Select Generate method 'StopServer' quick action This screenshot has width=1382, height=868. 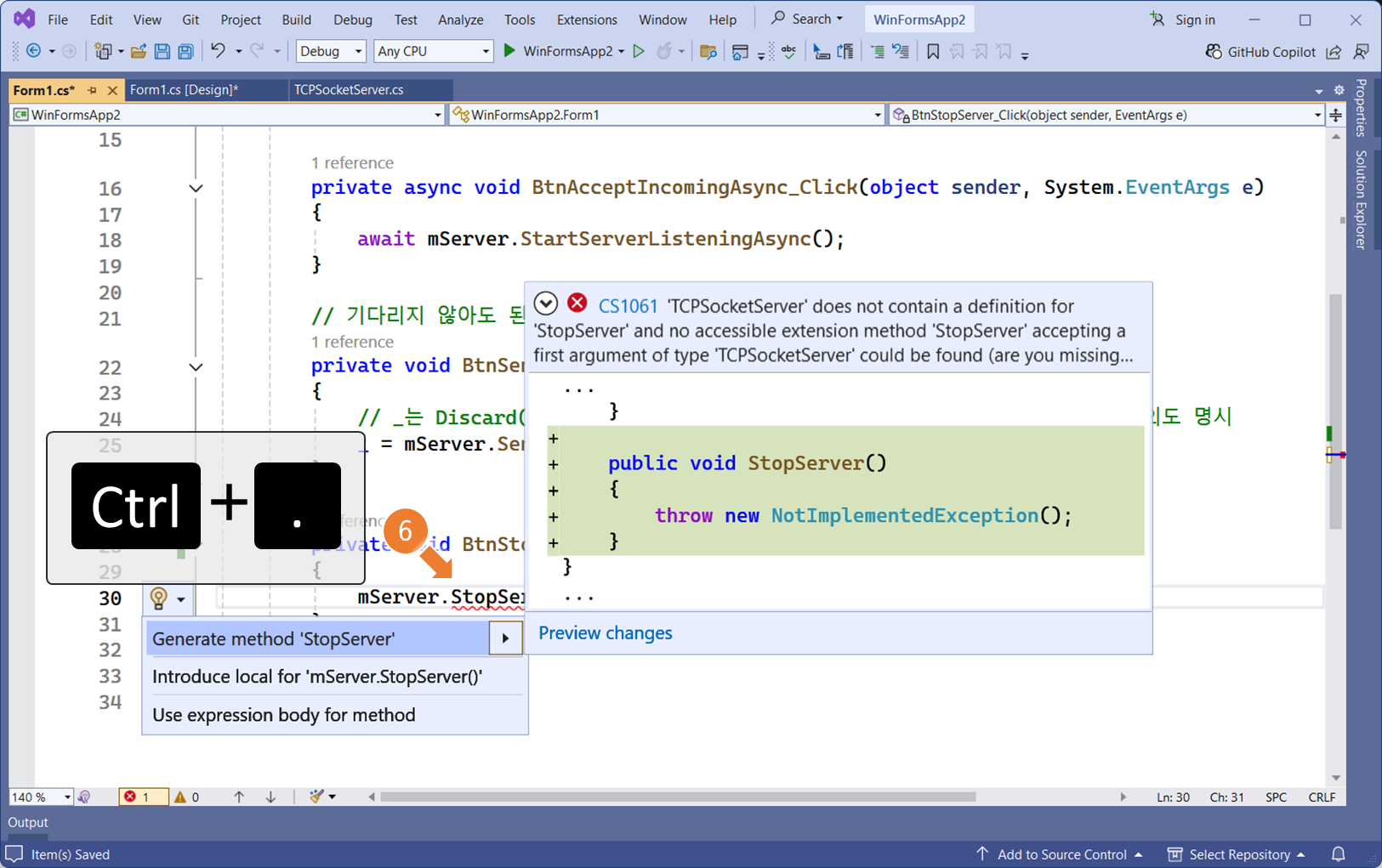point(318,638)
